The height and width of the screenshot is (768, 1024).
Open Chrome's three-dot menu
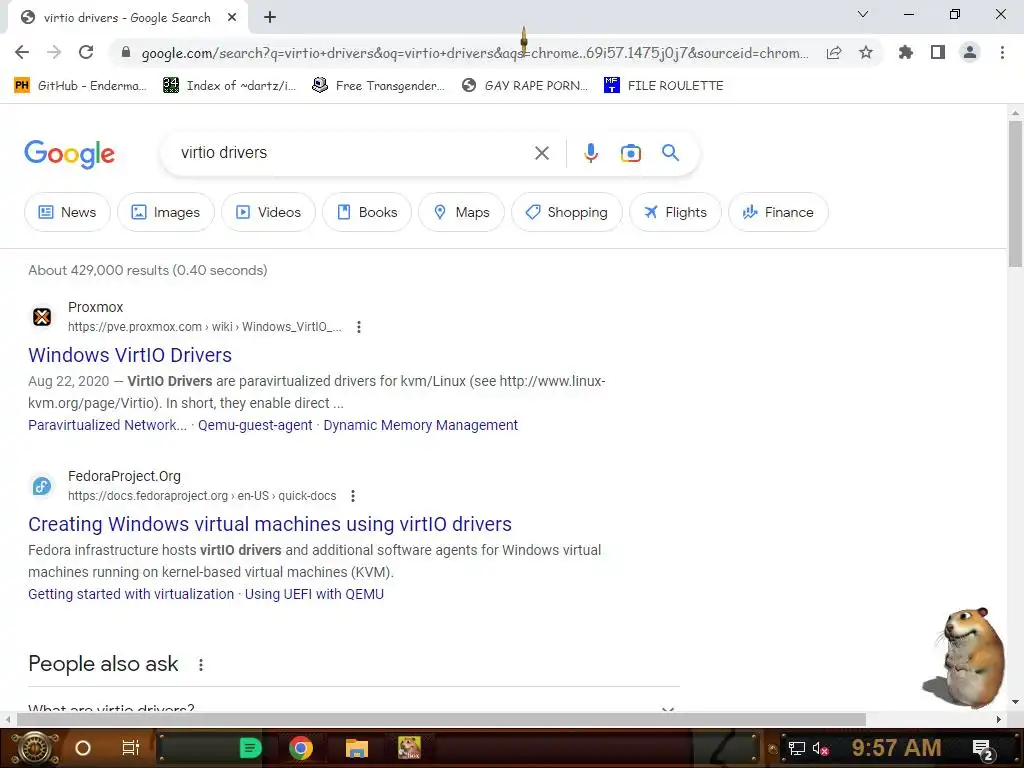1002,52
